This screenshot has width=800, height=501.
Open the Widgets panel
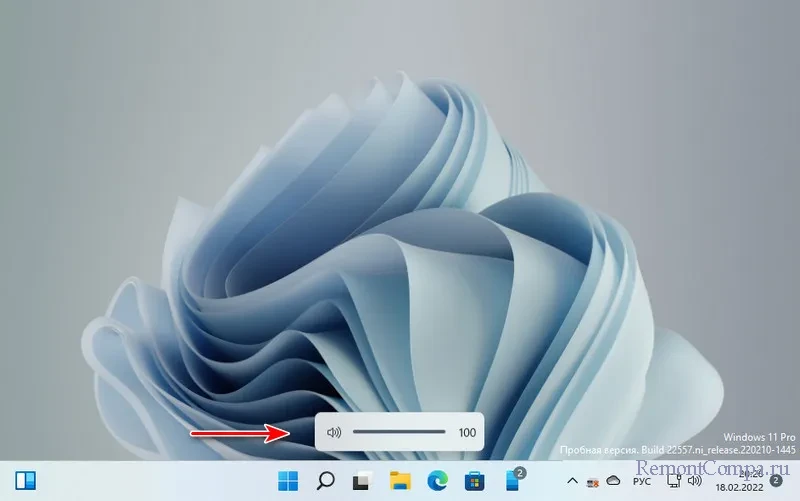coord(26,480)
